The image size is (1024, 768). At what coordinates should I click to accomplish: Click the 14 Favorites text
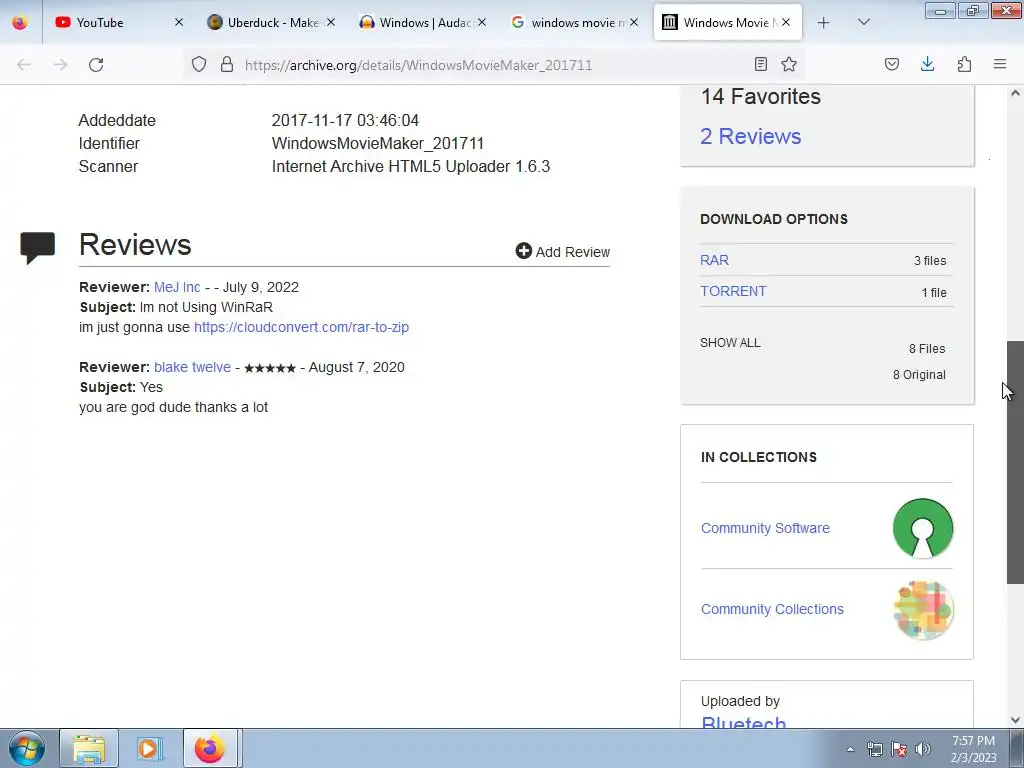(760, 96)
